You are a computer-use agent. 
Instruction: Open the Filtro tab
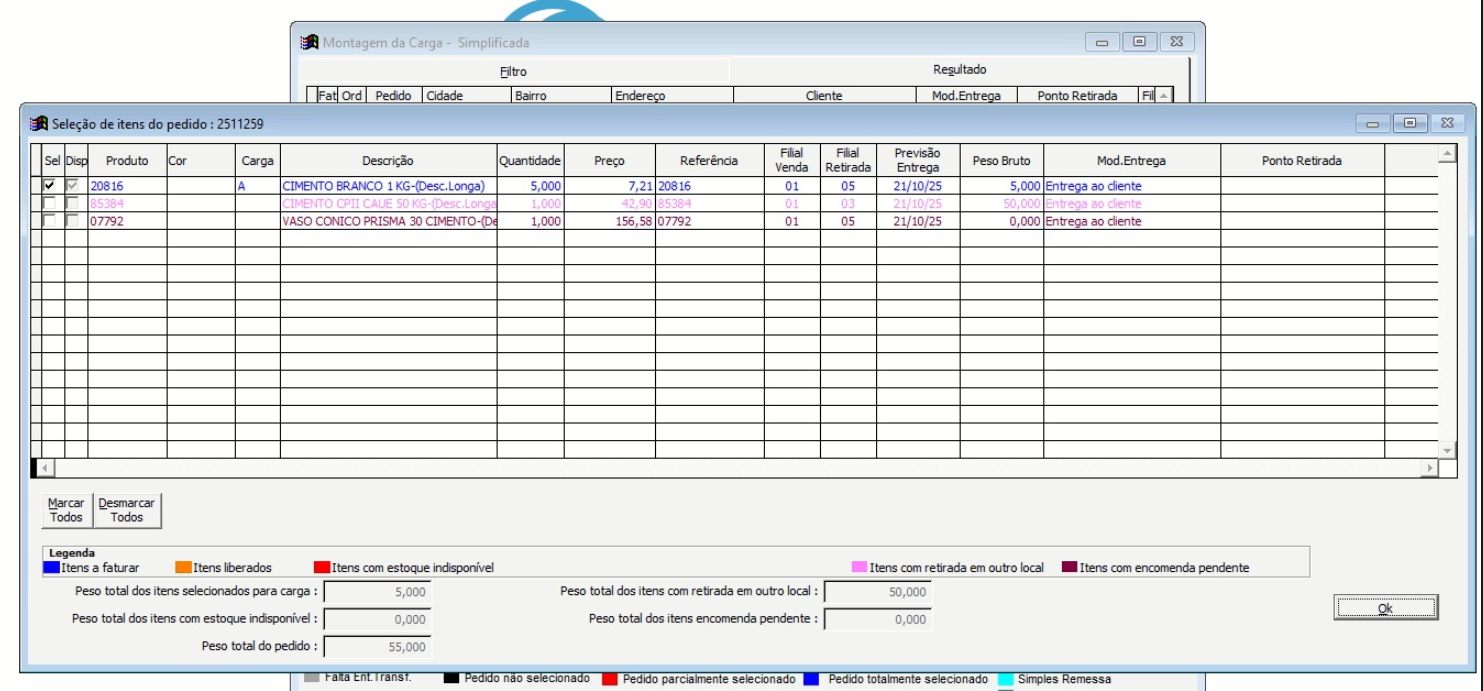[513, 71]
